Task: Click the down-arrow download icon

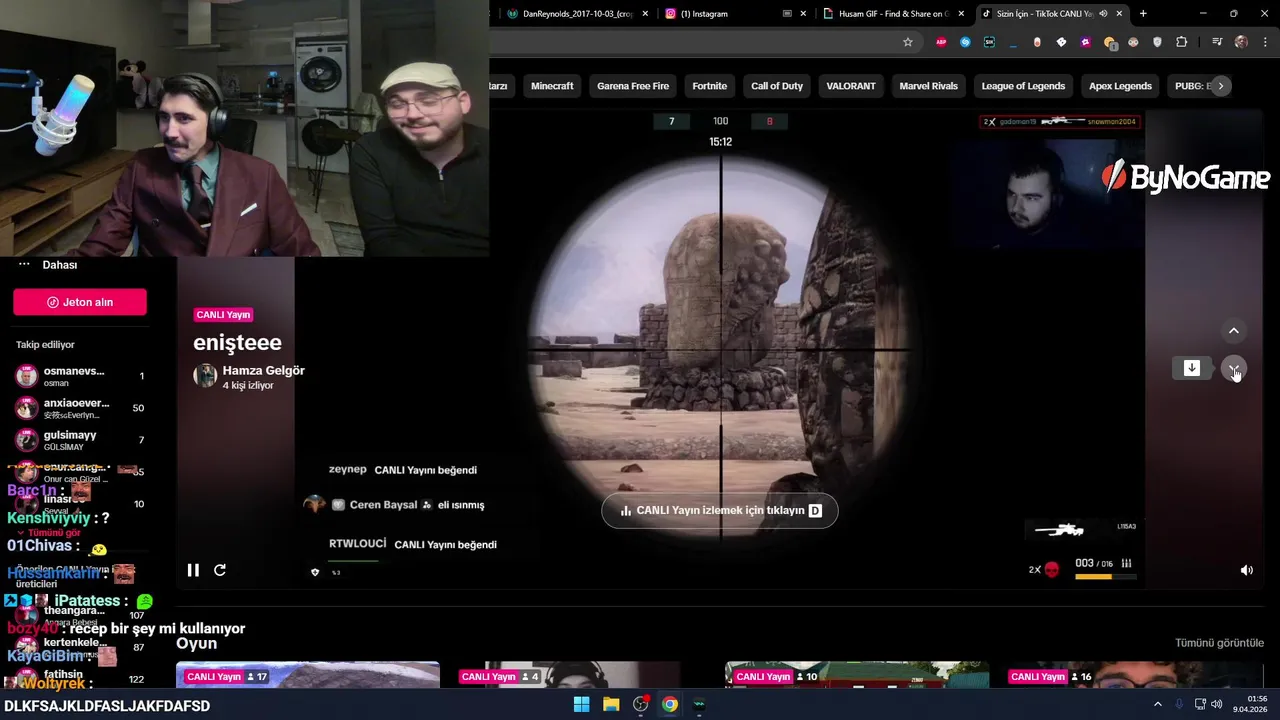Action: 1192,368
